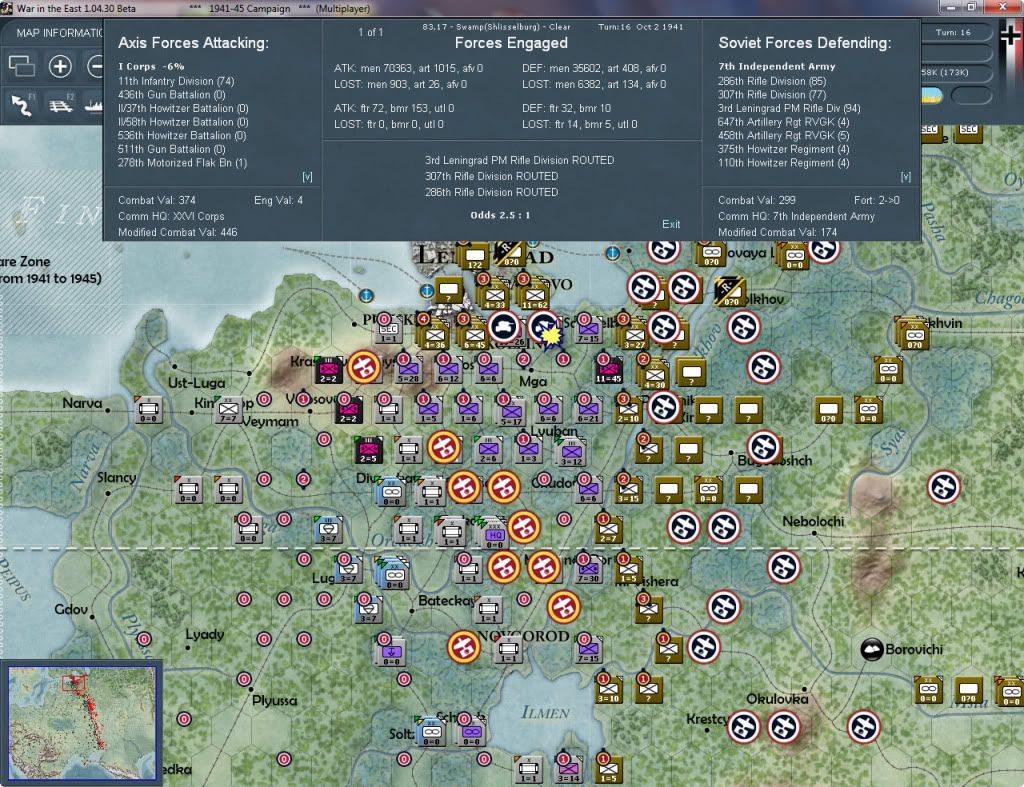Select the Axis 7=7 counter near Veymarn

click(228, 410)
